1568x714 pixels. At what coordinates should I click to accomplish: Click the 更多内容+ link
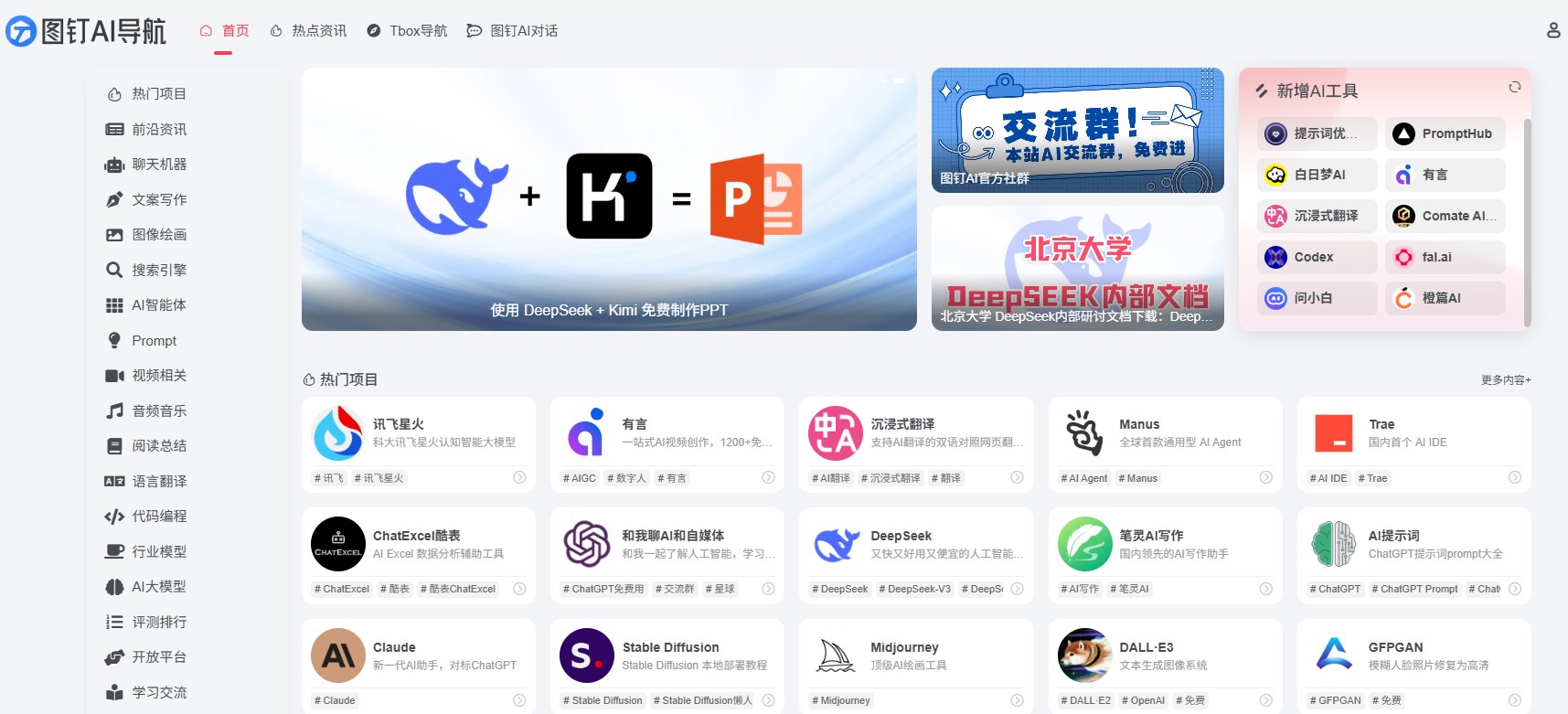tap(1506, 379)
